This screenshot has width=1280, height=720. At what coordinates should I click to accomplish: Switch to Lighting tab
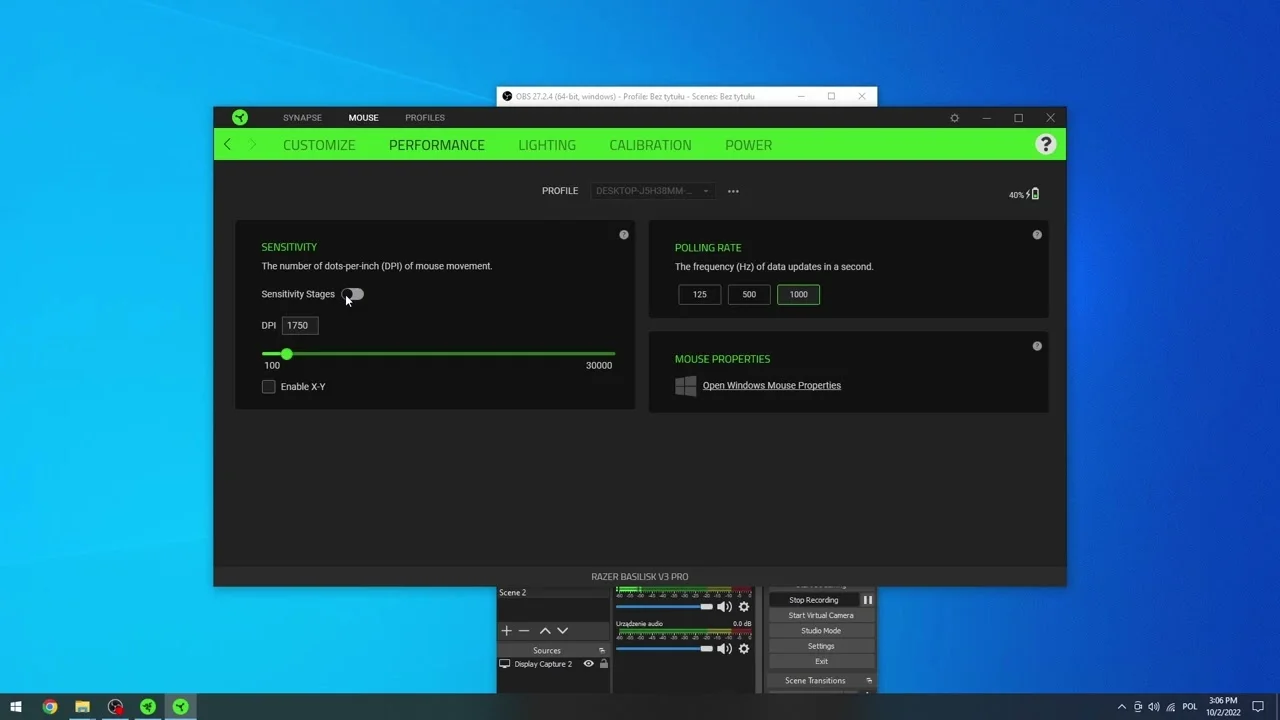[x=547, y=145]
